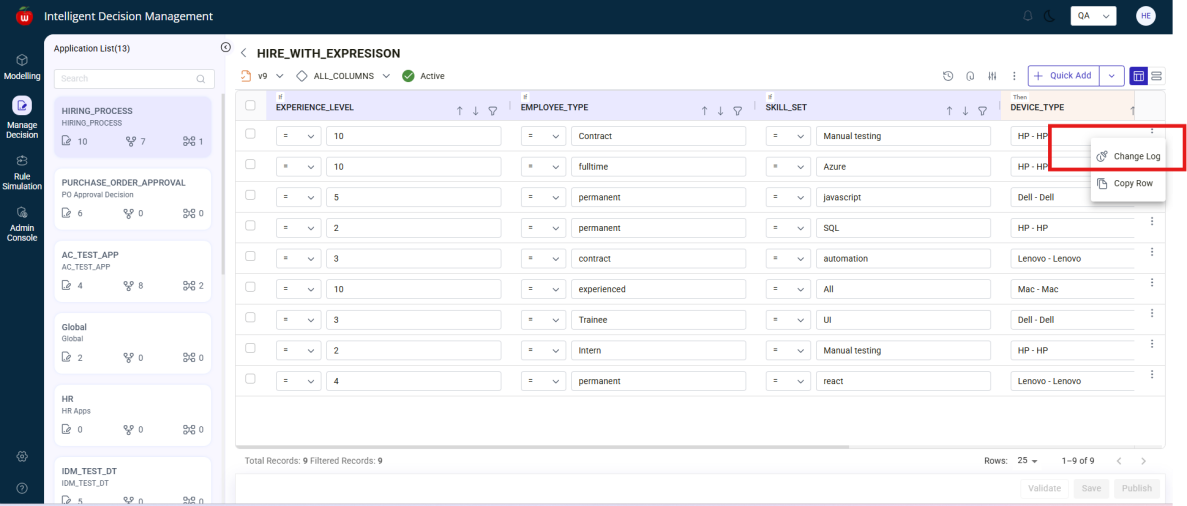Click the horizontal table scrollbar

coord(545,447)
